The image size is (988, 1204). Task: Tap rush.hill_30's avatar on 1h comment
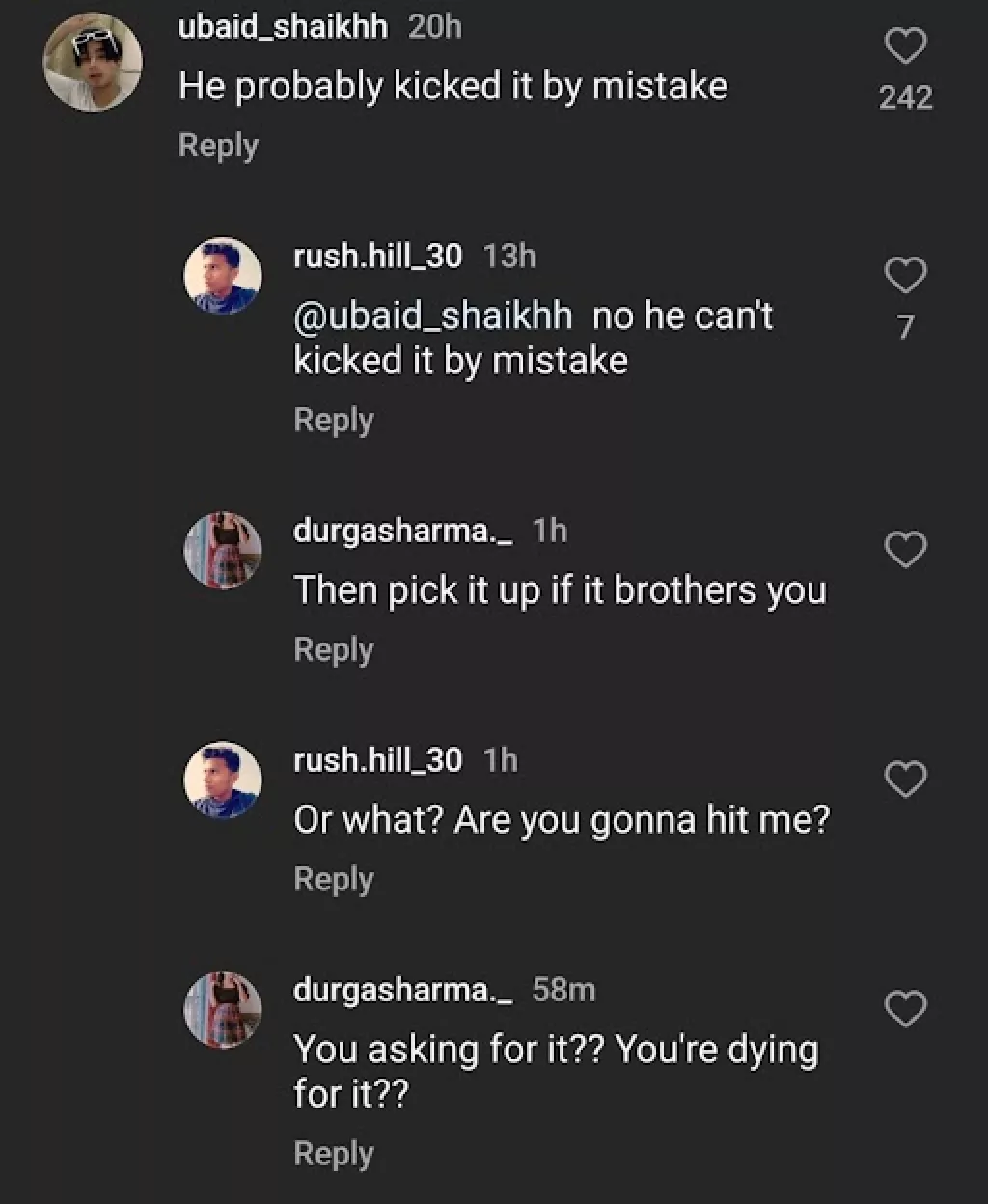(x=223, y=780)
